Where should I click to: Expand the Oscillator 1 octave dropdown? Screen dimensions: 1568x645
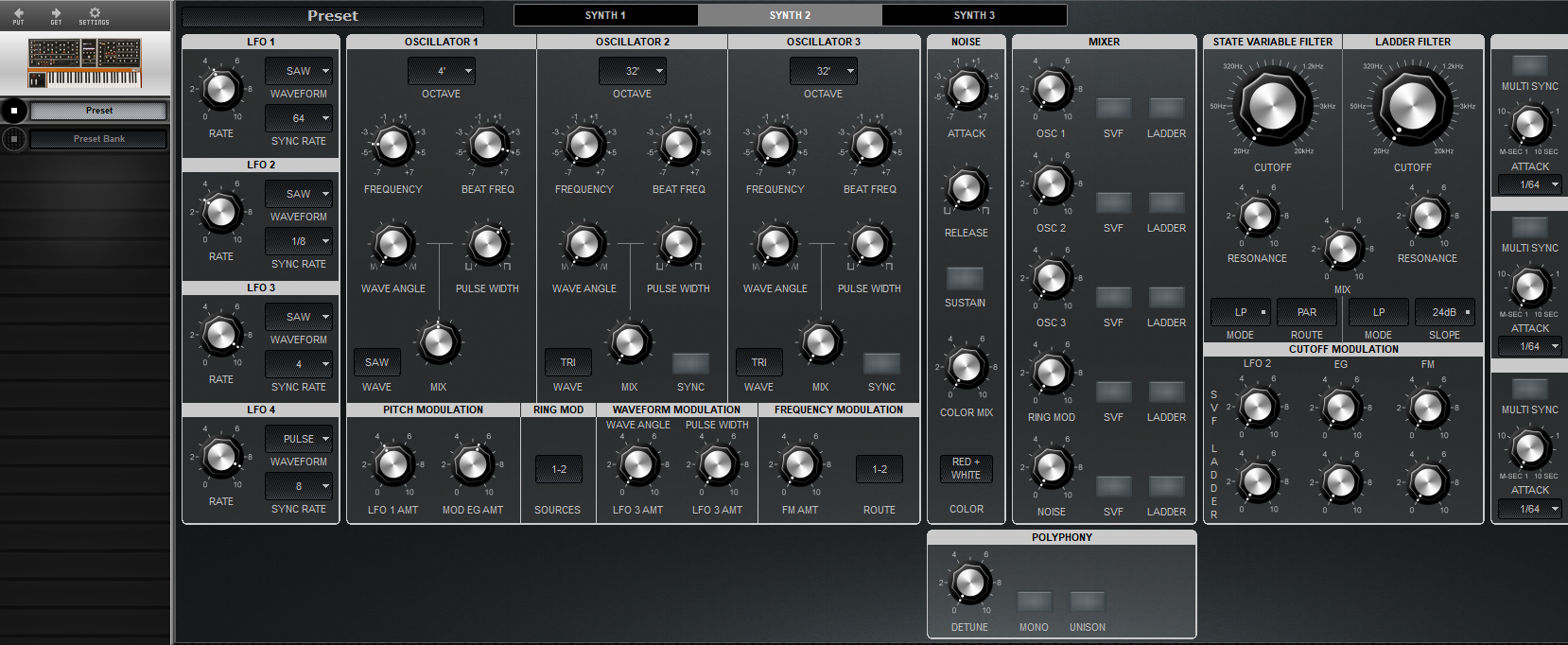441,71
